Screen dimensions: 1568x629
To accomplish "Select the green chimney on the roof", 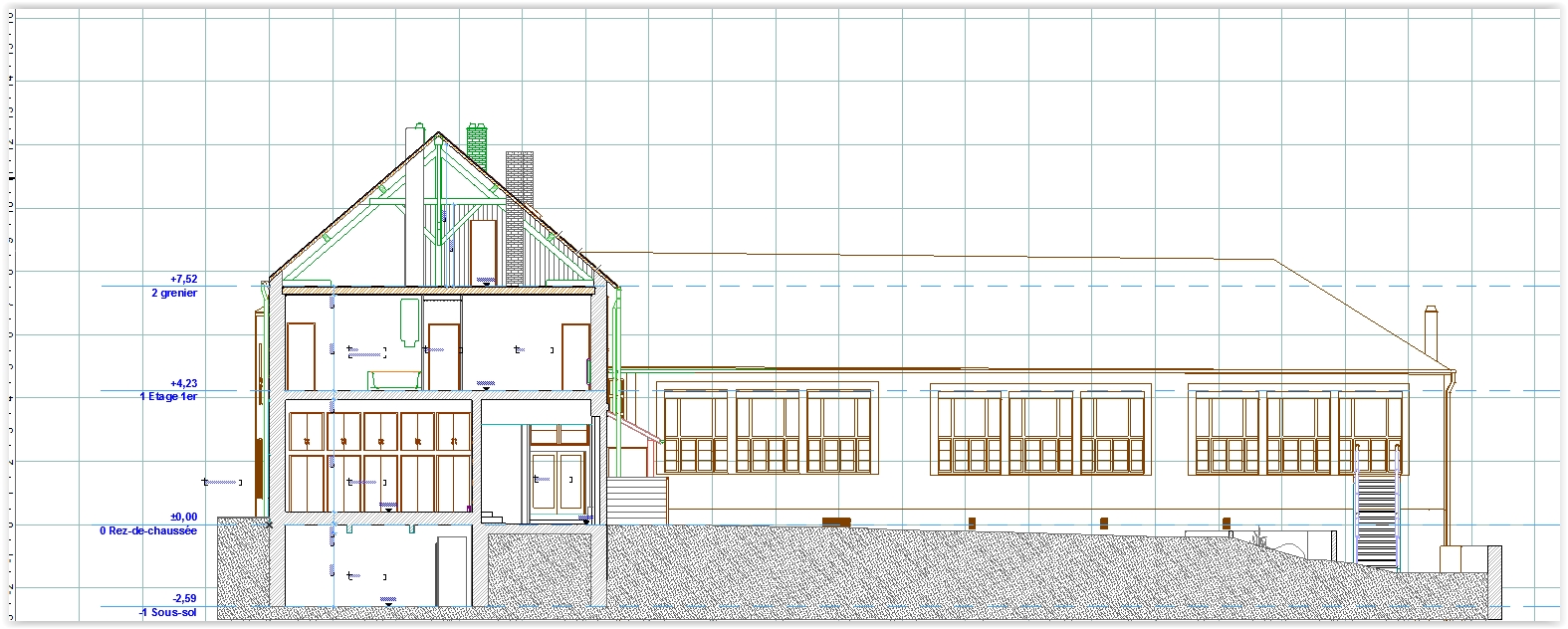I will point(477,146).
